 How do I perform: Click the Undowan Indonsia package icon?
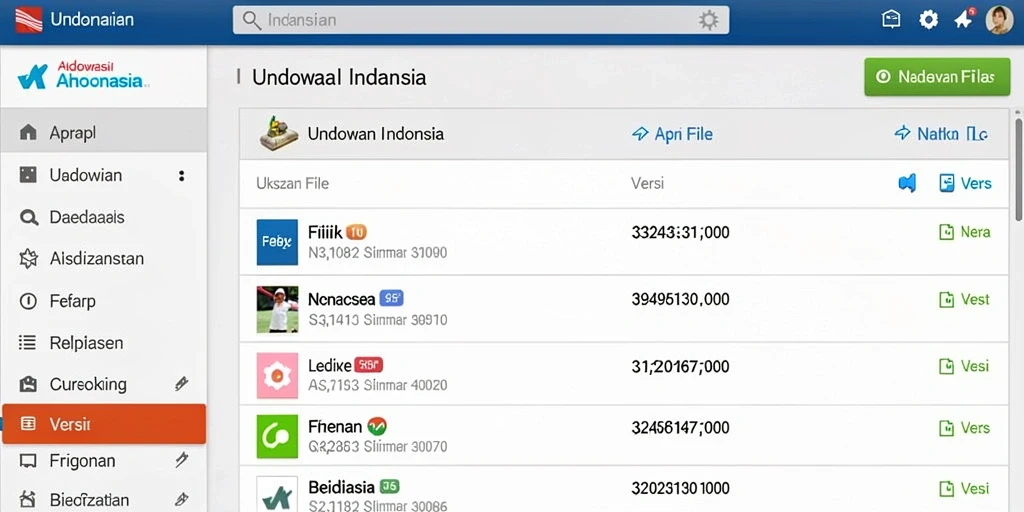(x=279, y=135)
